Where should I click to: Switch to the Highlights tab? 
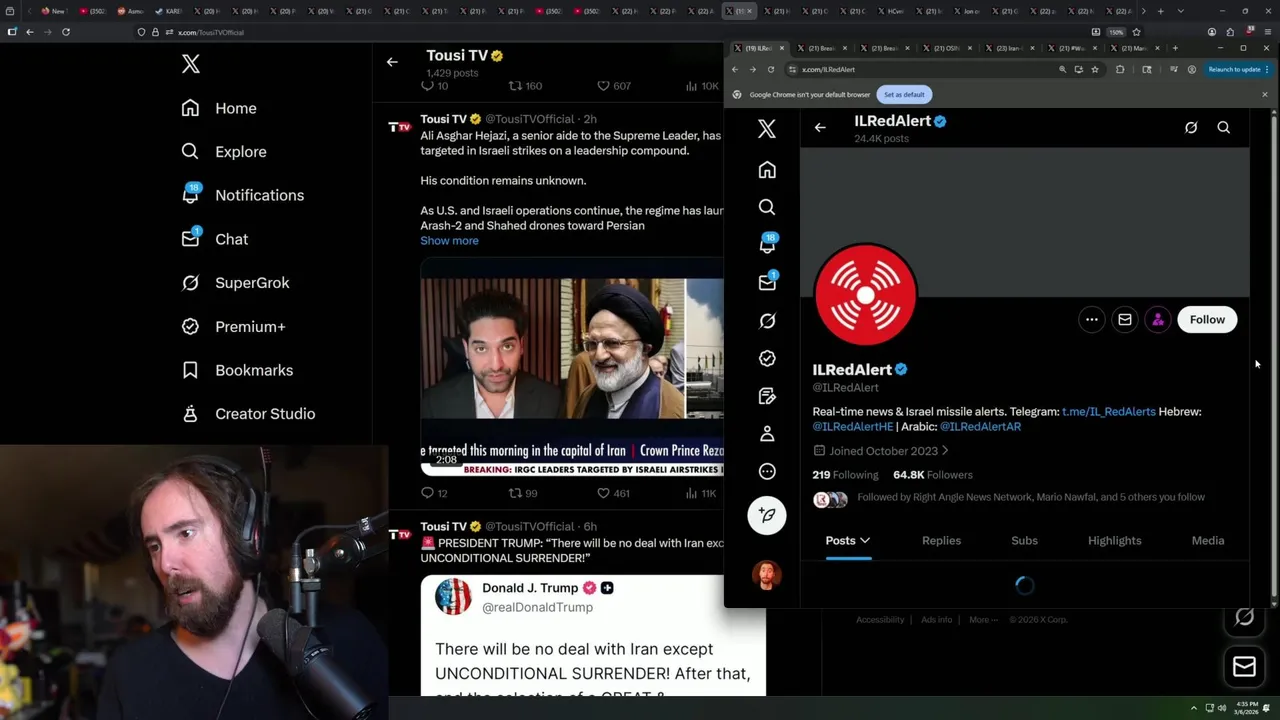coord(1114,541)
